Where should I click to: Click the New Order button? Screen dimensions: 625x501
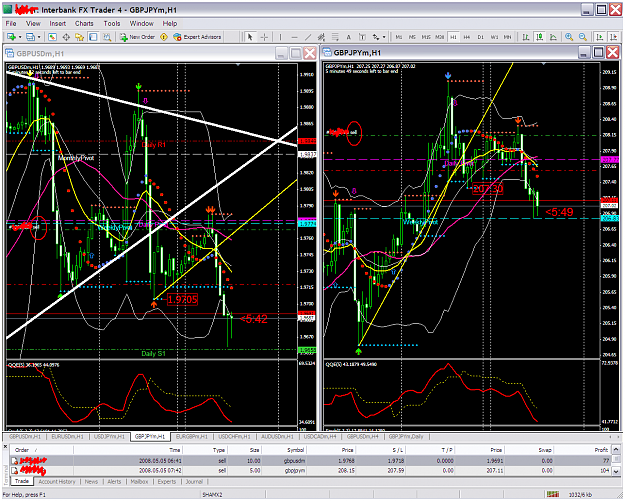coord(137,37)
